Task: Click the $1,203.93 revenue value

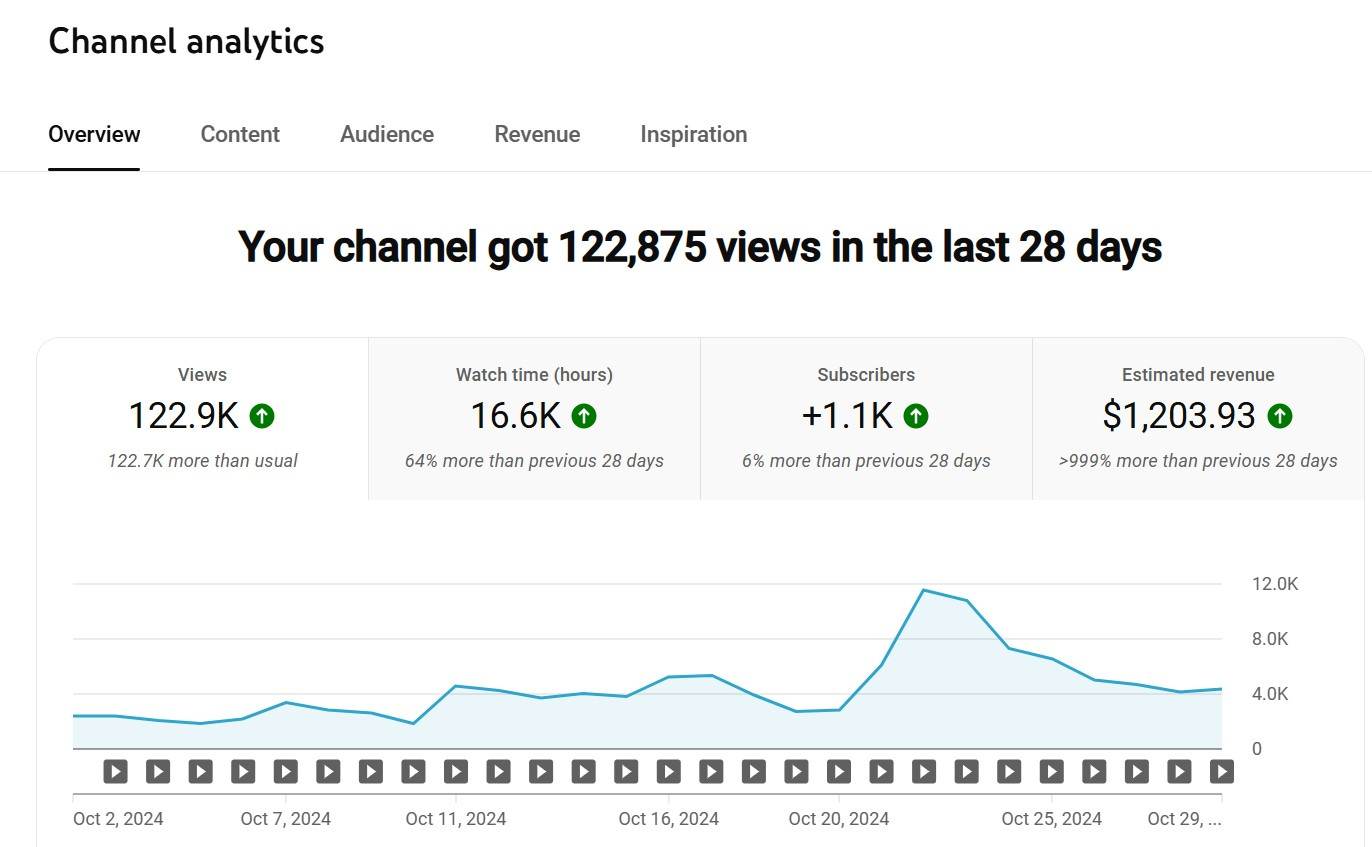Action: (1179, 416)
